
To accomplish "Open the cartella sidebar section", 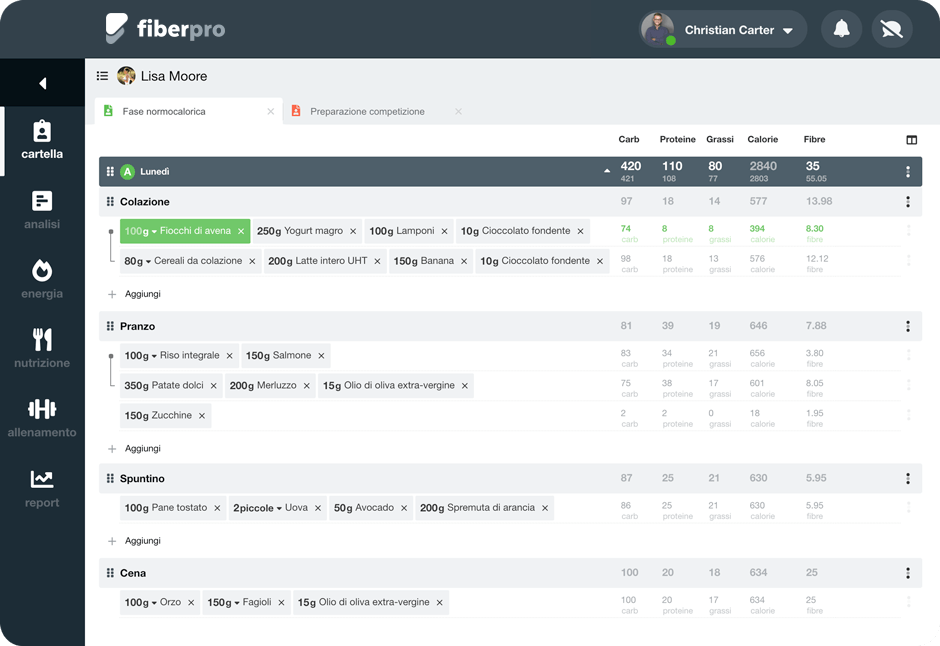I will click(x=42, y=140).
